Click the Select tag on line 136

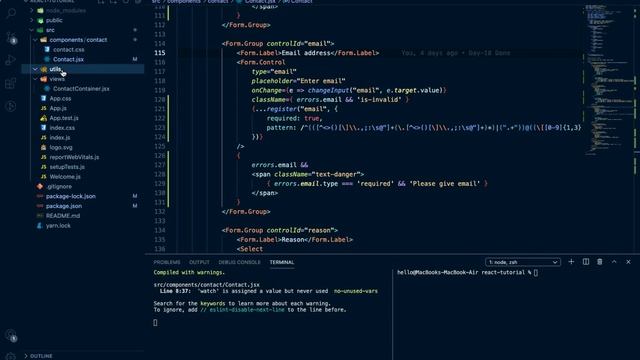coord(250,249)
